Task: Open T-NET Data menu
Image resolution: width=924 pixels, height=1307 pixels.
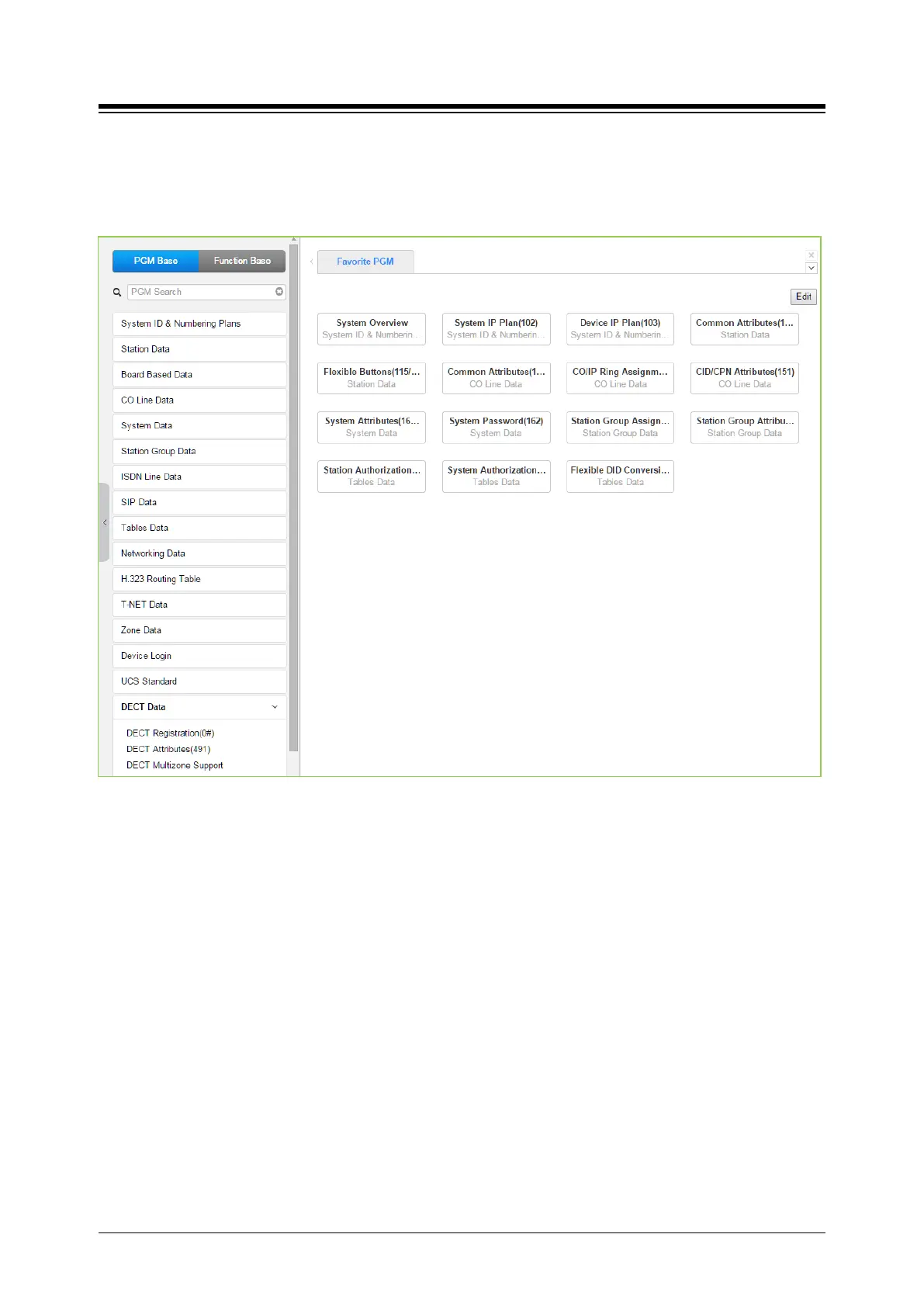Action: [x=199, y=605]
